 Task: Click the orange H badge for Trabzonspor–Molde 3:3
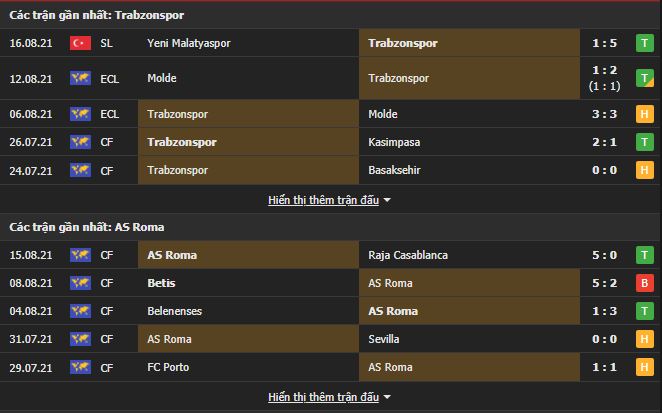pyautogui.click(x=645, y=114)
